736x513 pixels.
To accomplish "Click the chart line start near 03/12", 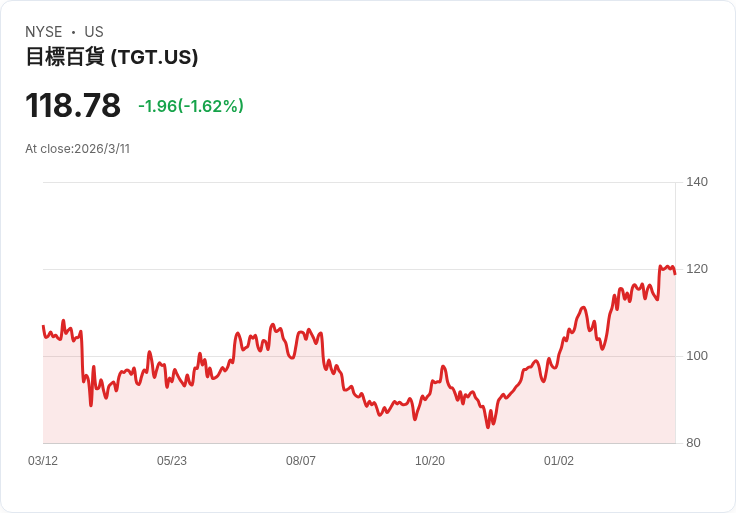I will [44, 326].
